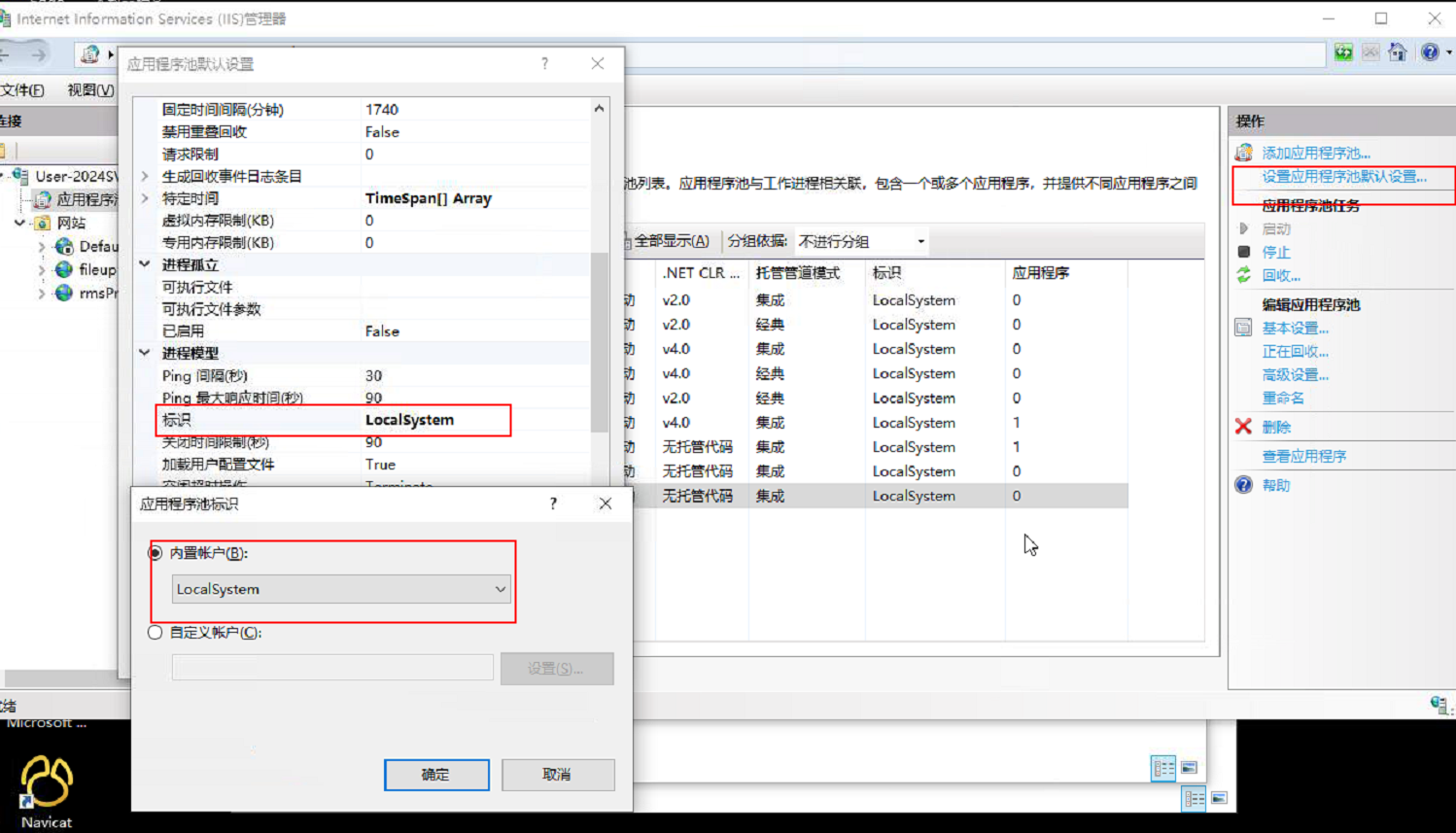
Task: Select the built-in account radio button
Action: (156, 553)
